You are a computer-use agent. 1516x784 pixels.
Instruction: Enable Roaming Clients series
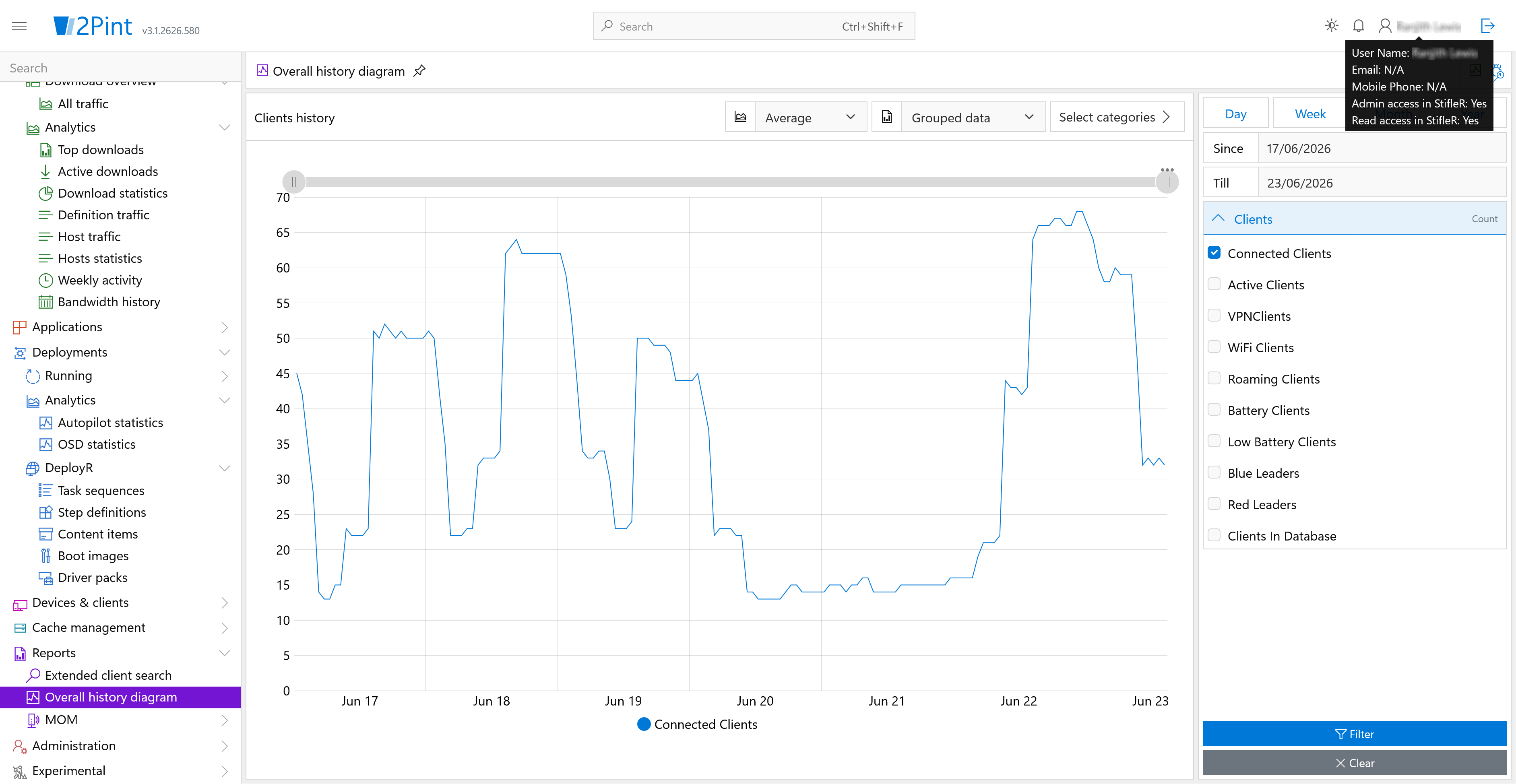point(1214,378)
